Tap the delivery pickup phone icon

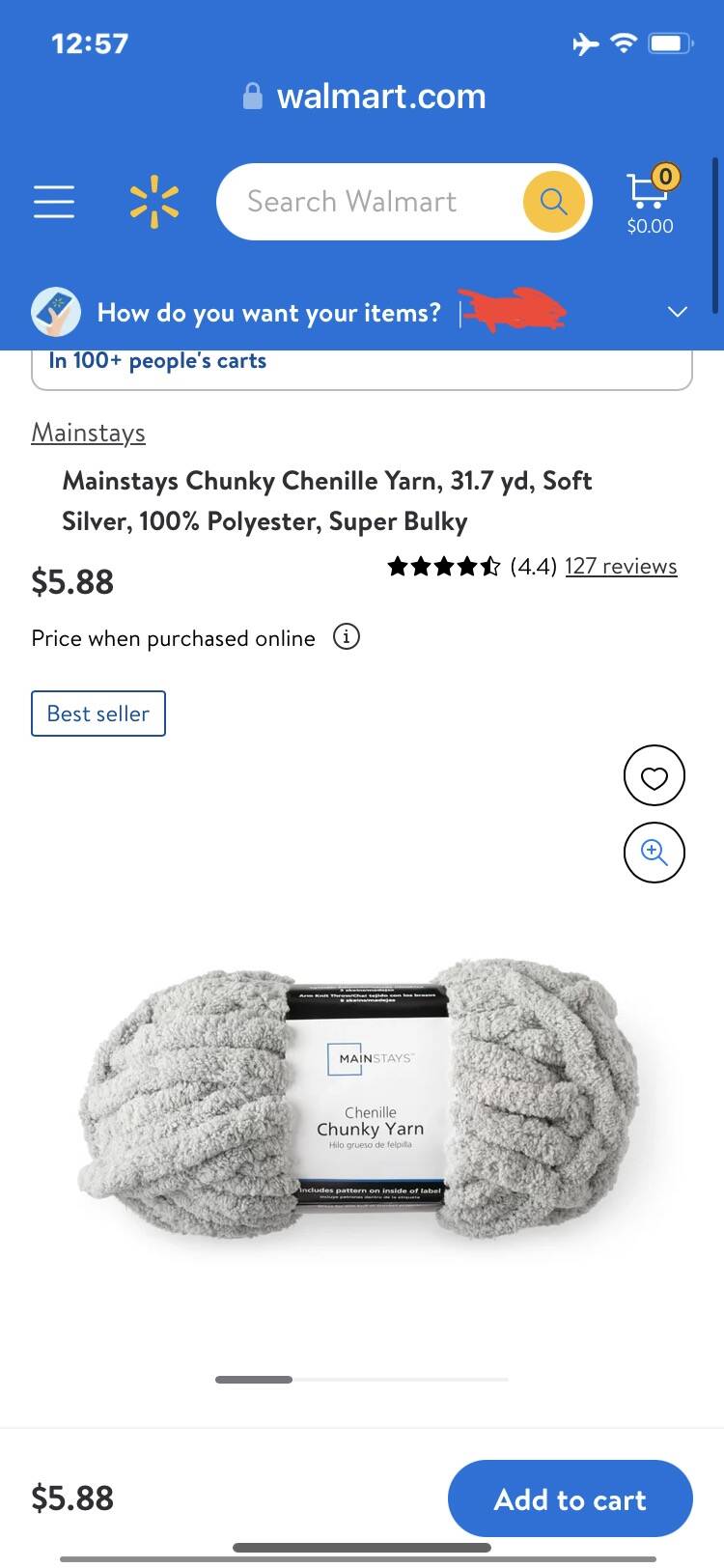point(56,312)
